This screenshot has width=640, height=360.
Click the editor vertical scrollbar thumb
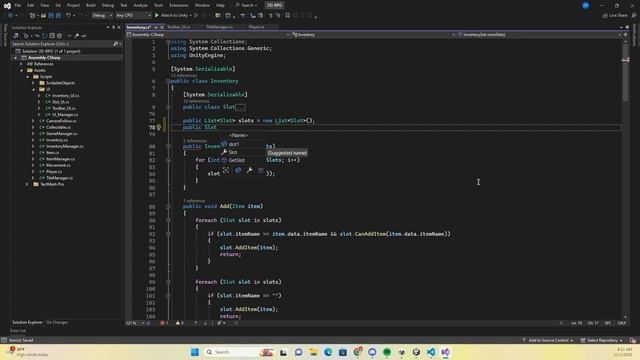[x=625, y=73]
